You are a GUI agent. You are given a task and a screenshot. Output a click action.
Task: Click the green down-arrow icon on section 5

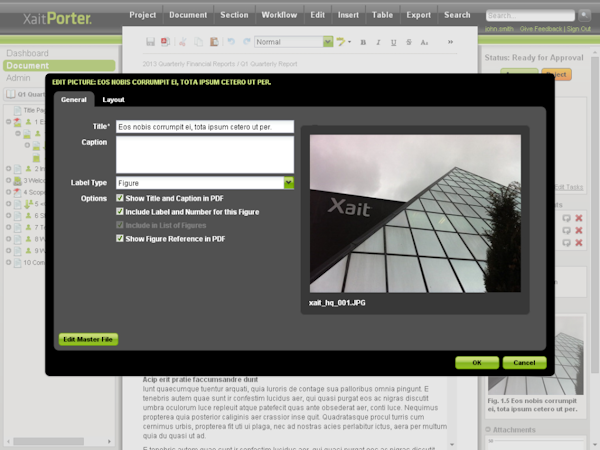(29, 204)
